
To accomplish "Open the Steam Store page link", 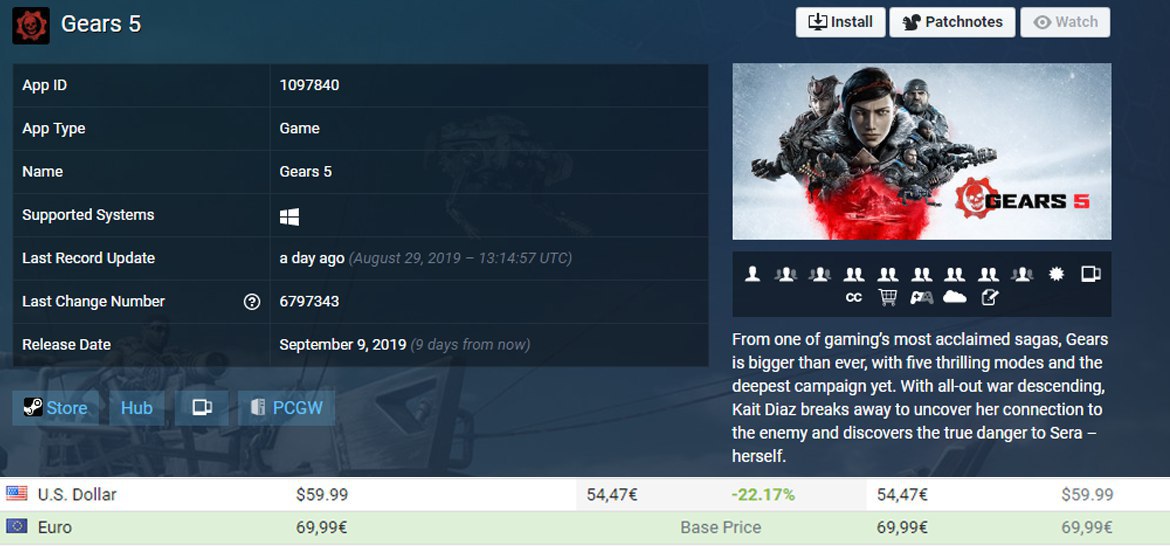I will point(55,408).
